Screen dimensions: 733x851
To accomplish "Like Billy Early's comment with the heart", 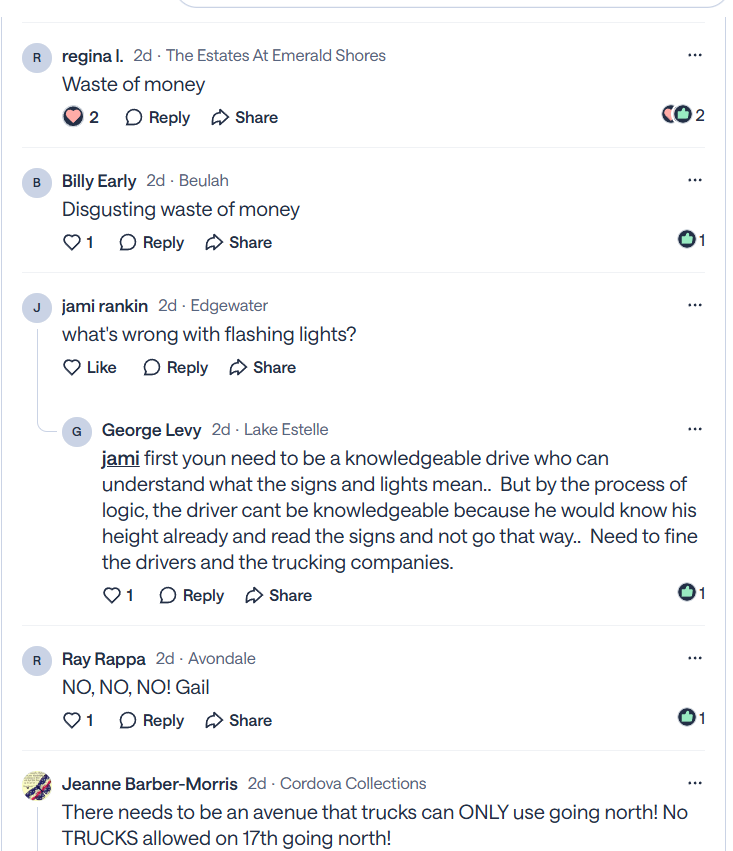I will point(72,242).
